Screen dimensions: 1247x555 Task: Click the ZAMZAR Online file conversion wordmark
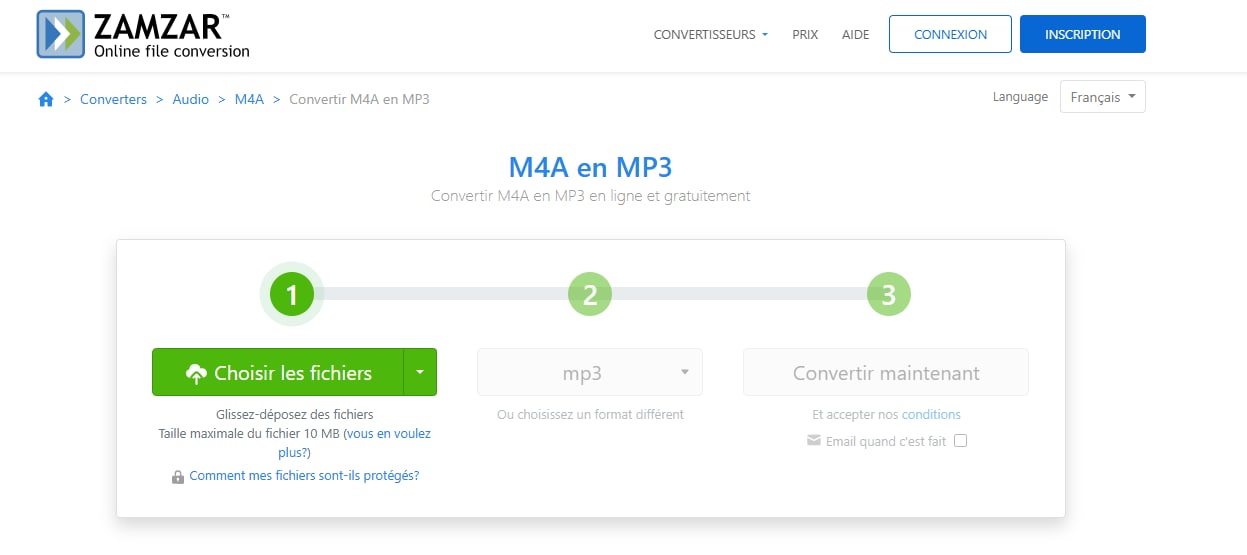click(x=171, y=34)
